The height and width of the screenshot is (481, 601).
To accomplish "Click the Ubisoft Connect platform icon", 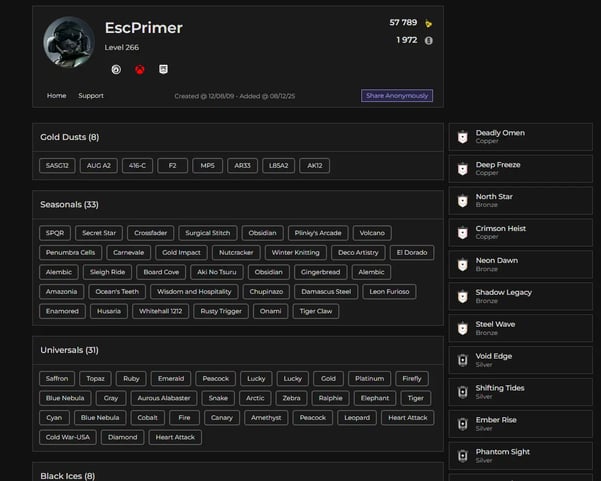I will (x=116, y=69).
